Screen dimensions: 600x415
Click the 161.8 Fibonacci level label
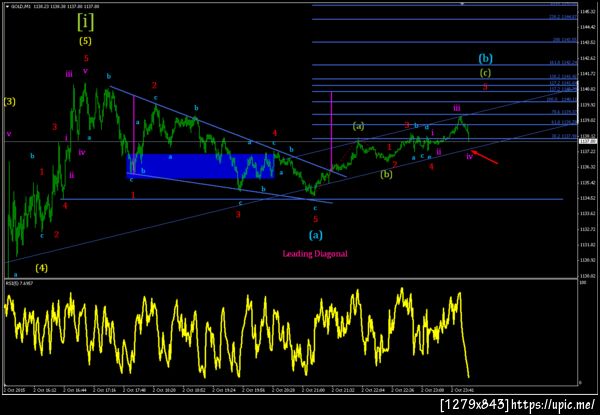(x=562, y=62)
